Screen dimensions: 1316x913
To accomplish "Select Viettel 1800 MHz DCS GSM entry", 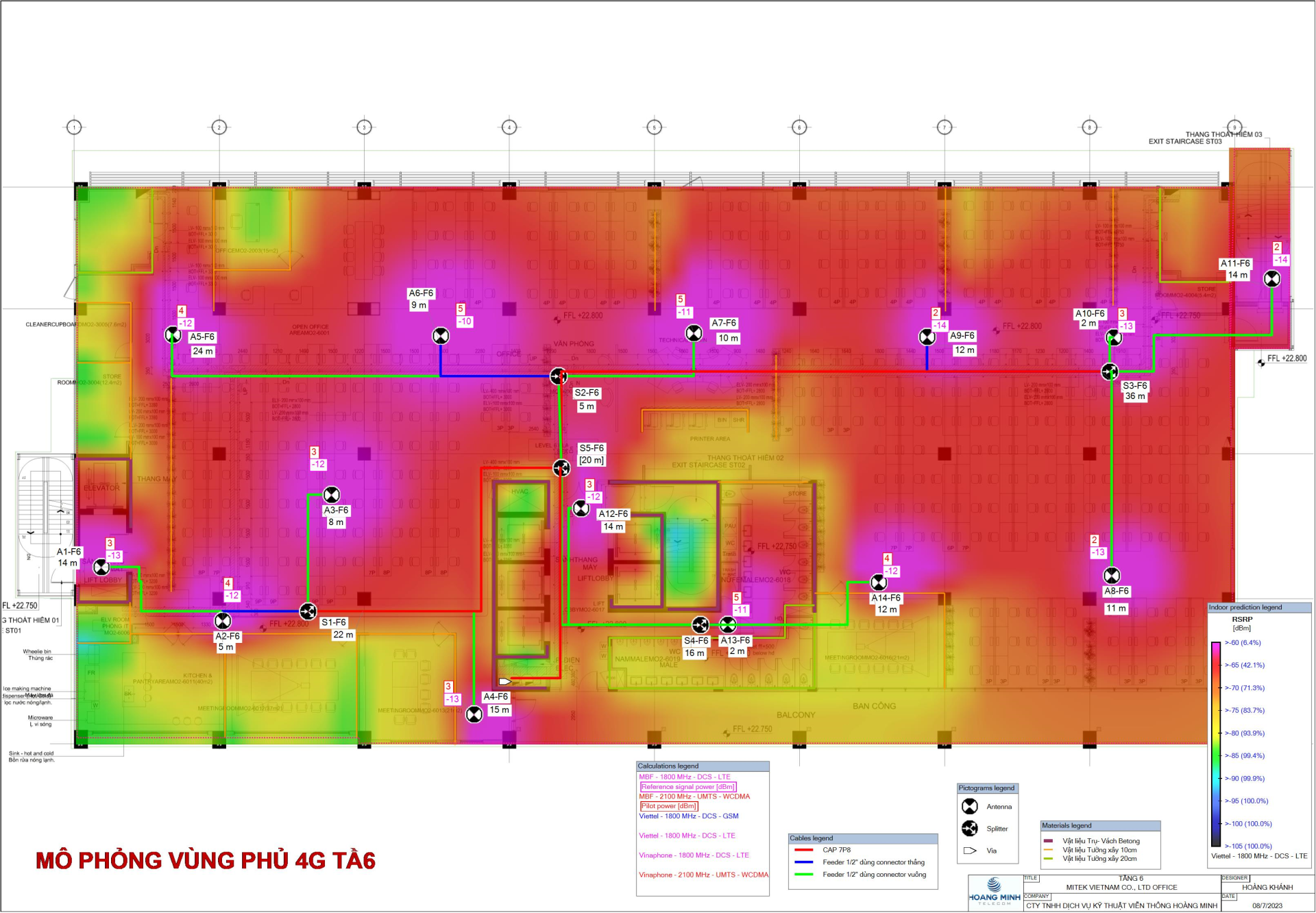I will click(x=688, y=816).
